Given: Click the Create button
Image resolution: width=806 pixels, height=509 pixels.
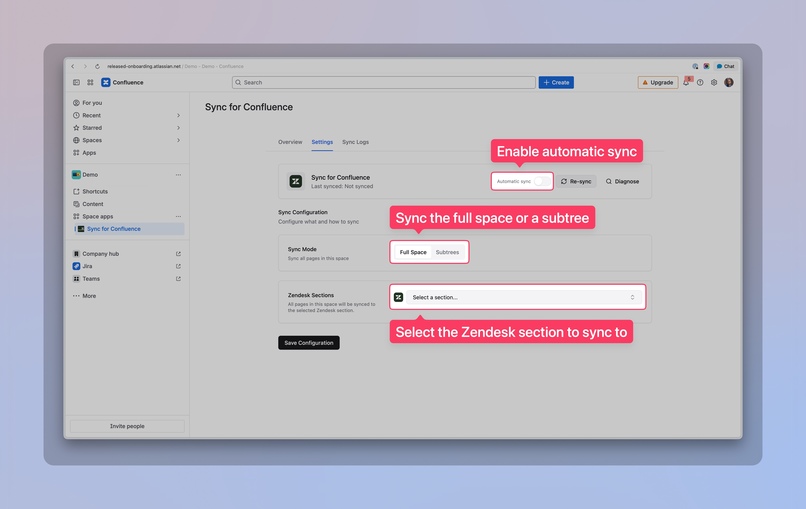Looking at the screenshot, I should pos(556,82).
